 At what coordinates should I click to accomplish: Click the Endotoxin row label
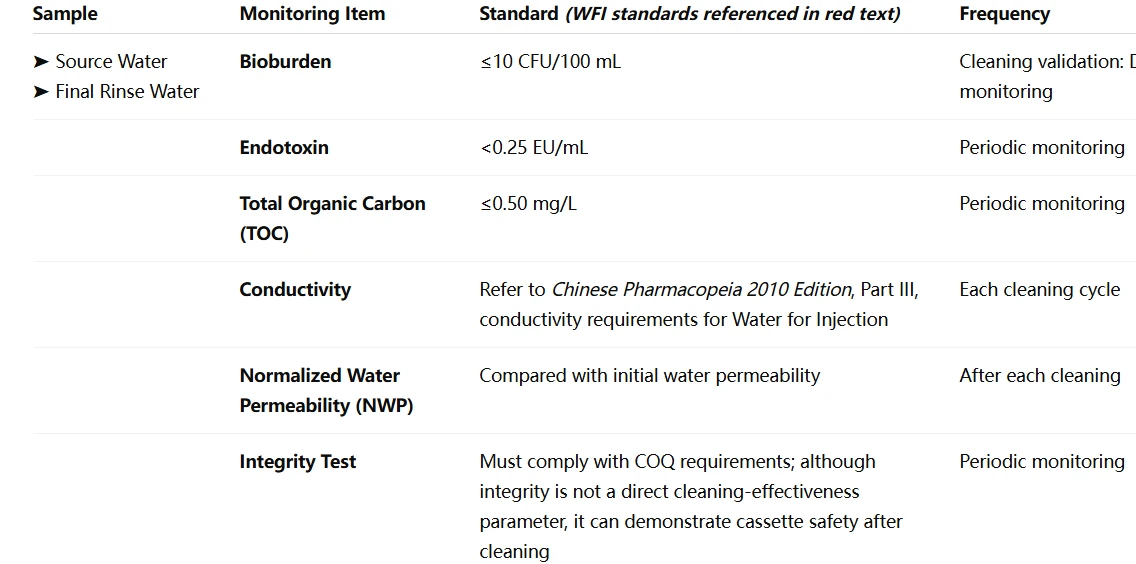click(x=284, y=148)
